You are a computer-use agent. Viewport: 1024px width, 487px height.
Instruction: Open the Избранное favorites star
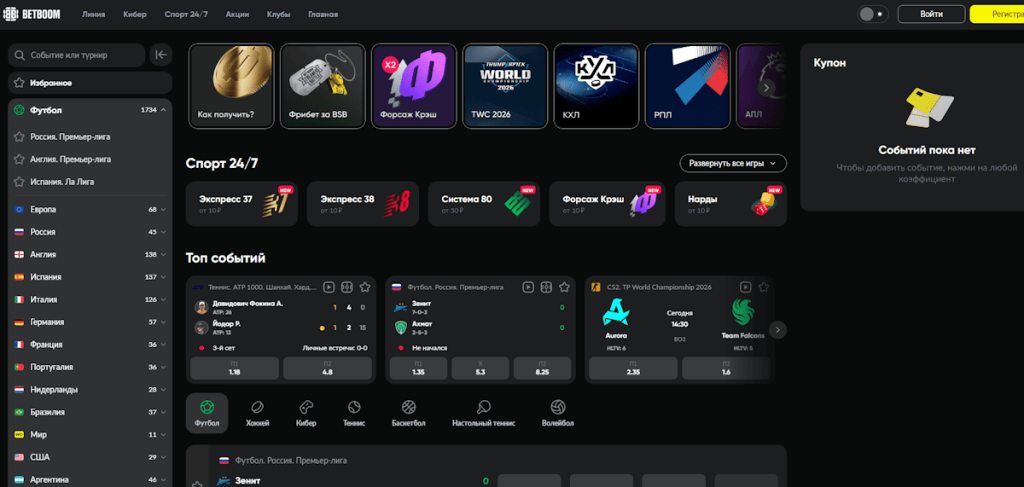(19, 84)
